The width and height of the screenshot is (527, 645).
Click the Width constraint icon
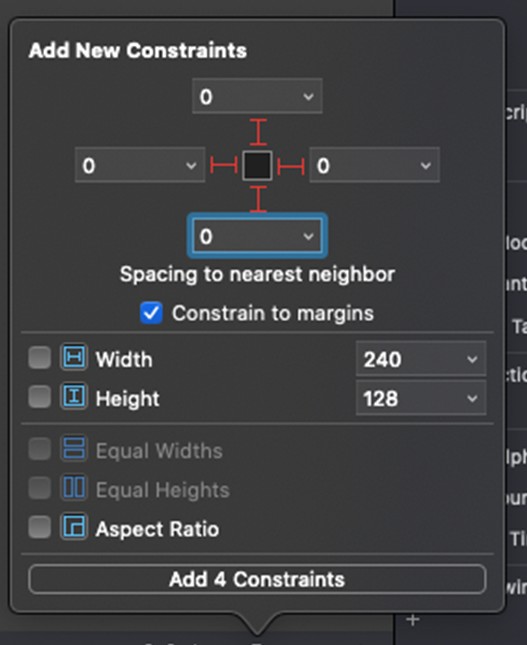pos(74,357)
